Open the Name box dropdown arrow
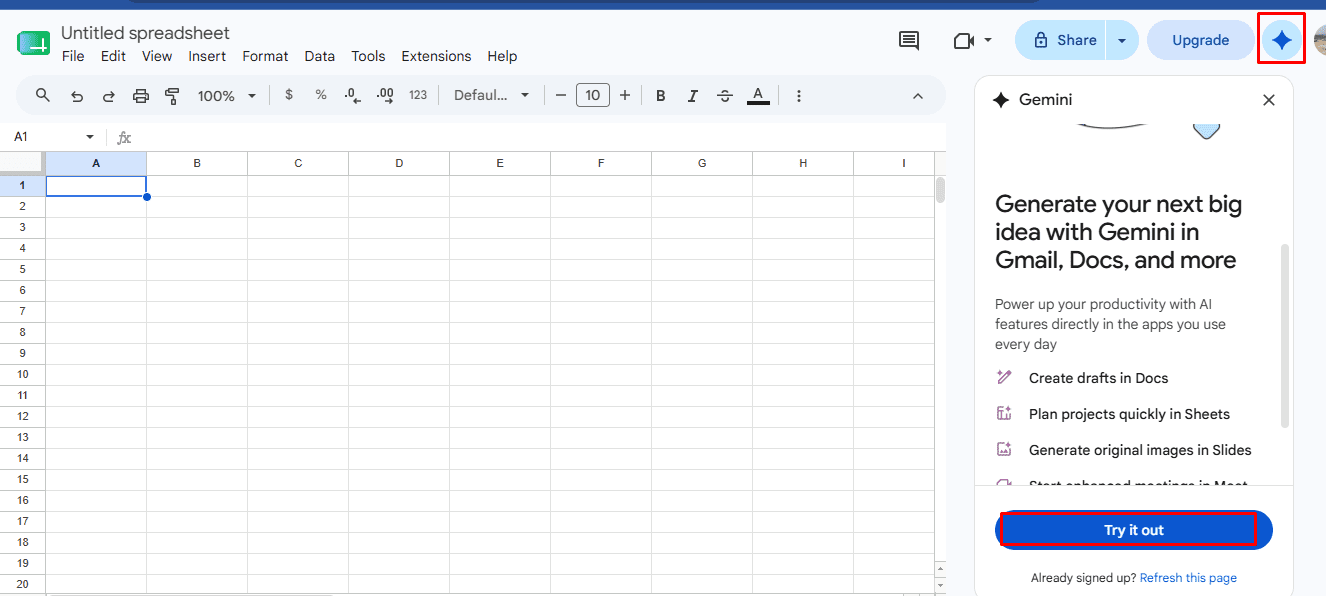Viewport: 1326px width, 596px height. (x=90, y=137)
